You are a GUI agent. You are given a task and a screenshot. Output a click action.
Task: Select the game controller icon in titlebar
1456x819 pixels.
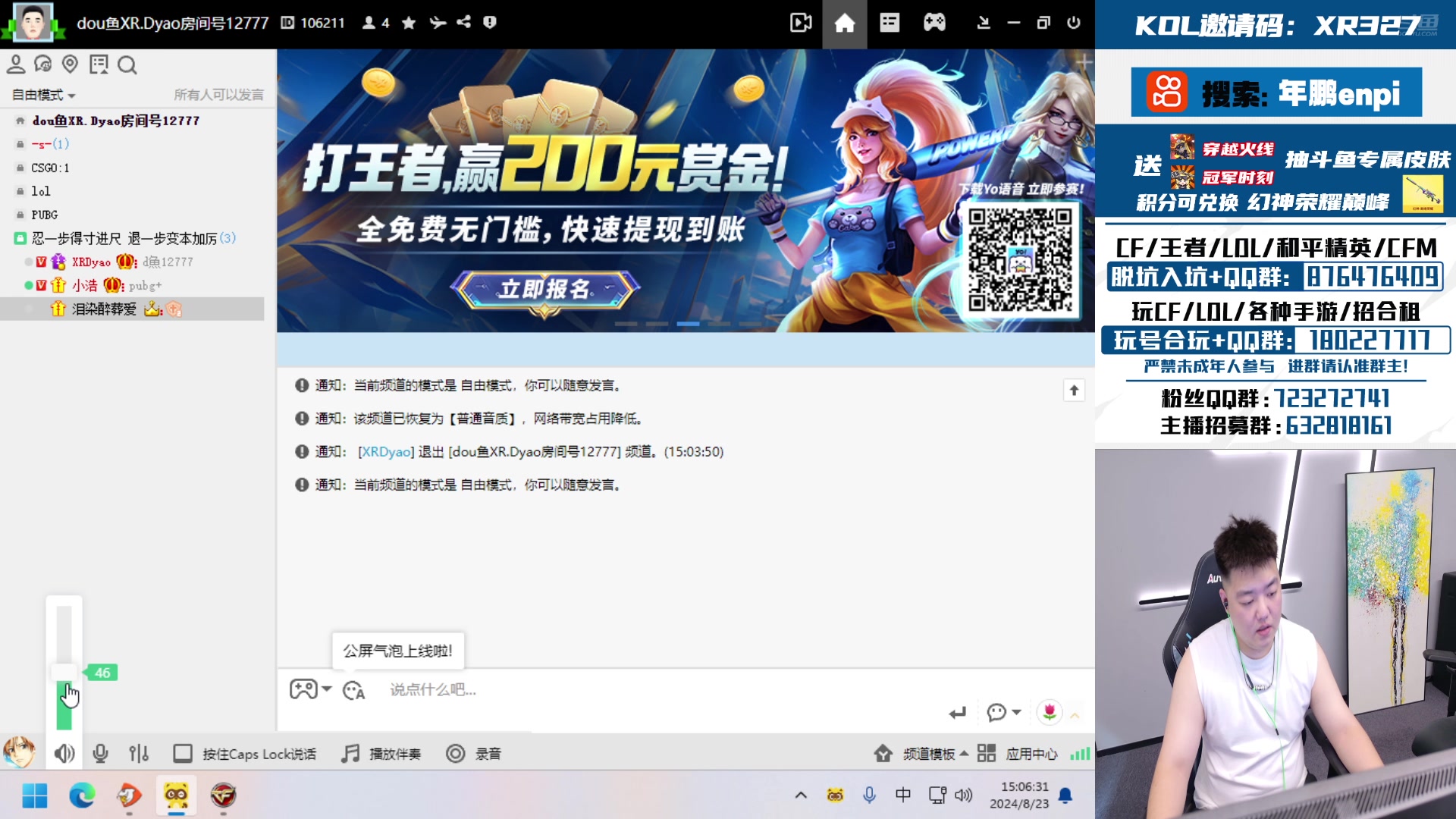[934, 24]
